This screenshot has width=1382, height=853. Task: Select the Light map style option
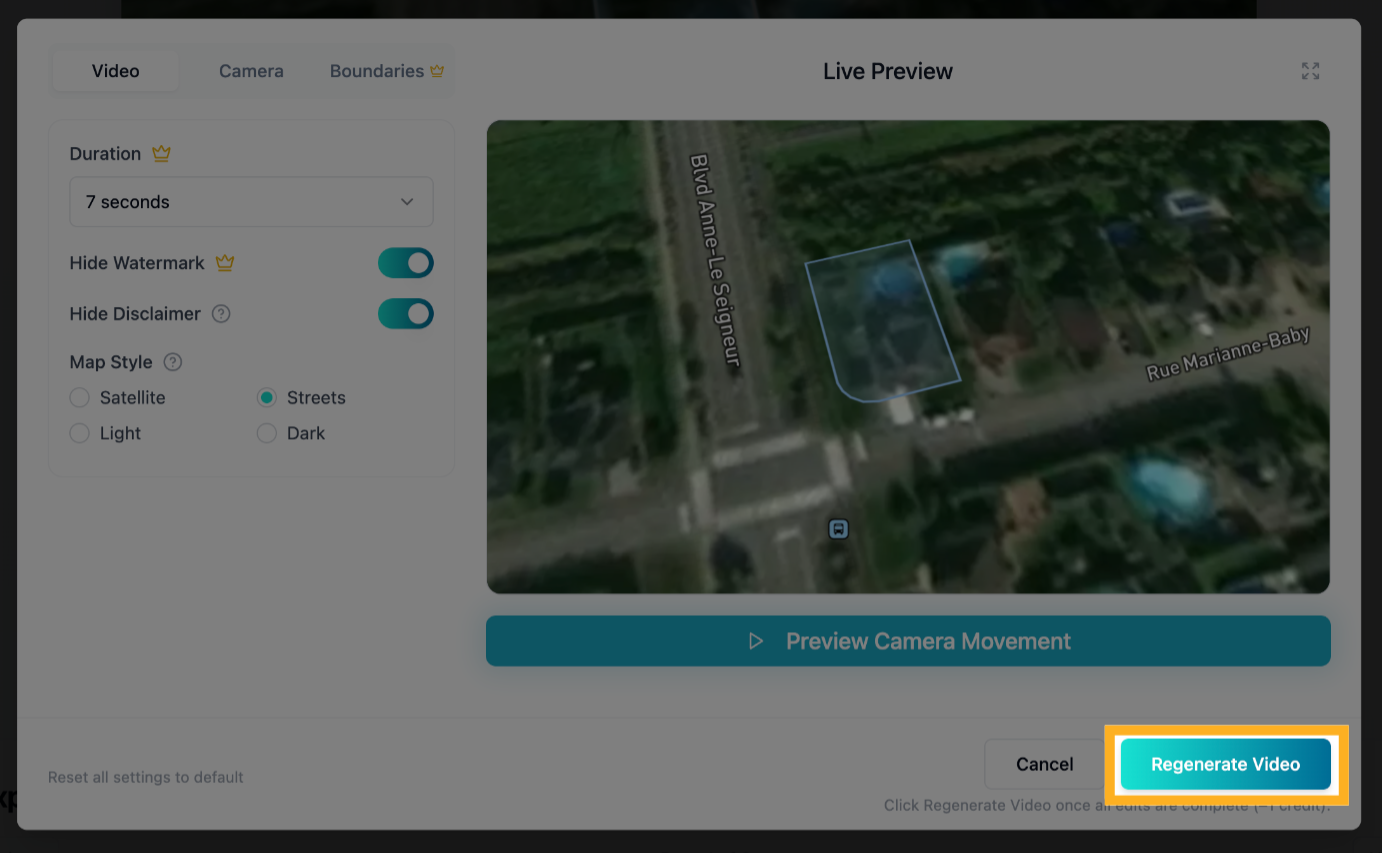point(80,434)
